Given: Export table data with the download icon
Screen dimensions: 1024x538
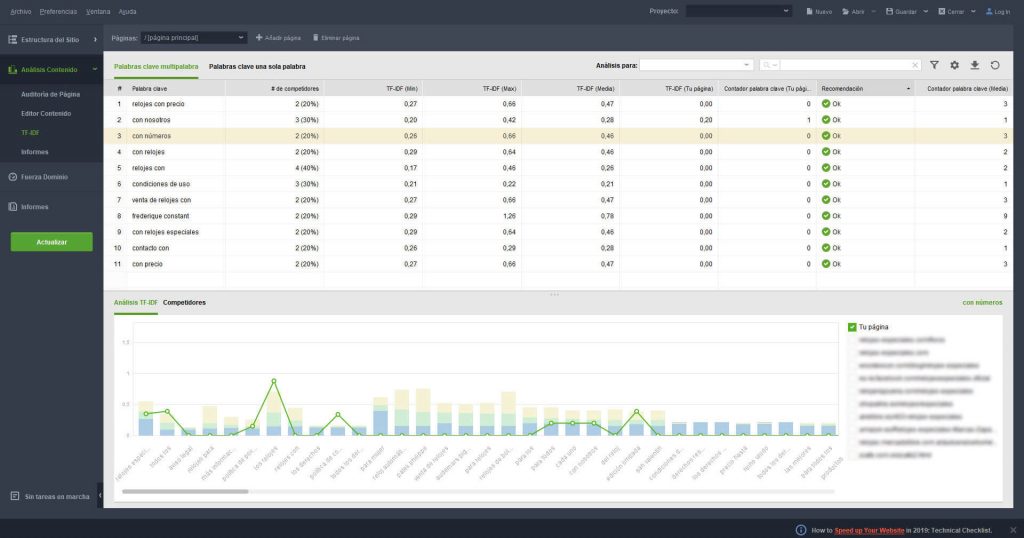Looking at the screenshot, I should click(974, 65).
